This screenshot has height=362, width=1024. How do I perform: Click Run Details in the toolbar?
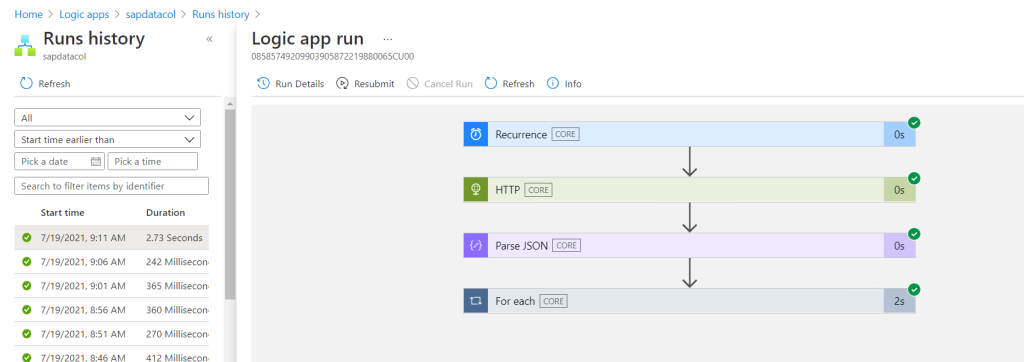291,84
